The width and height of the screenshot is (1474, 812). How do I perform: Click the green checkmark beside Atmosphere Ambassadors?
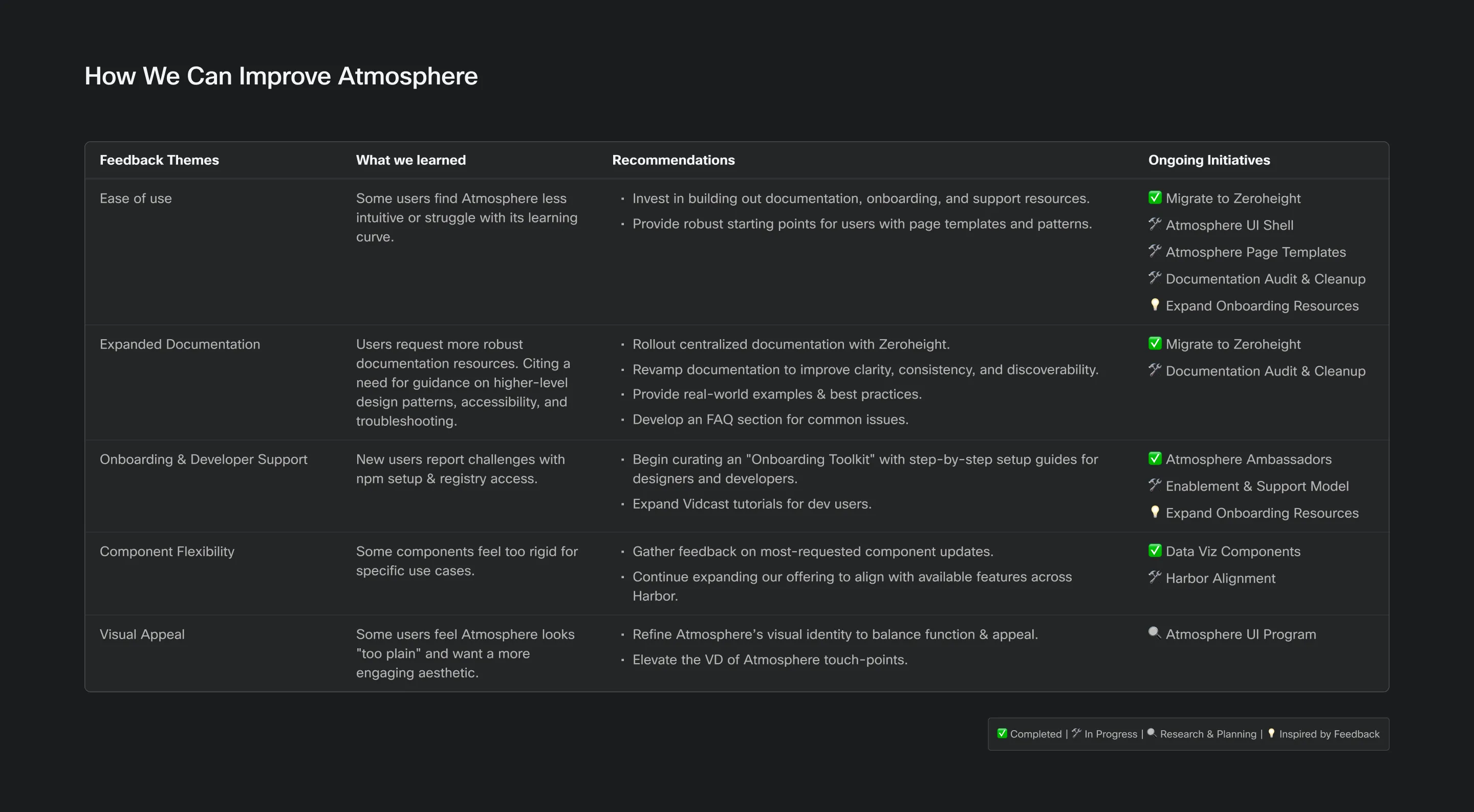(x=1155, y=458)
